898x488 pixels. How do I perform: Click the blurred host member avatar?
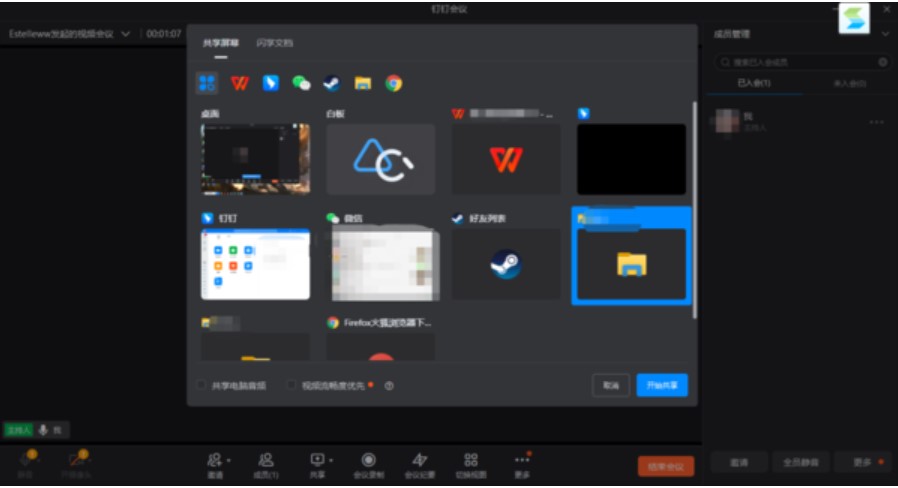pos(727,121)
